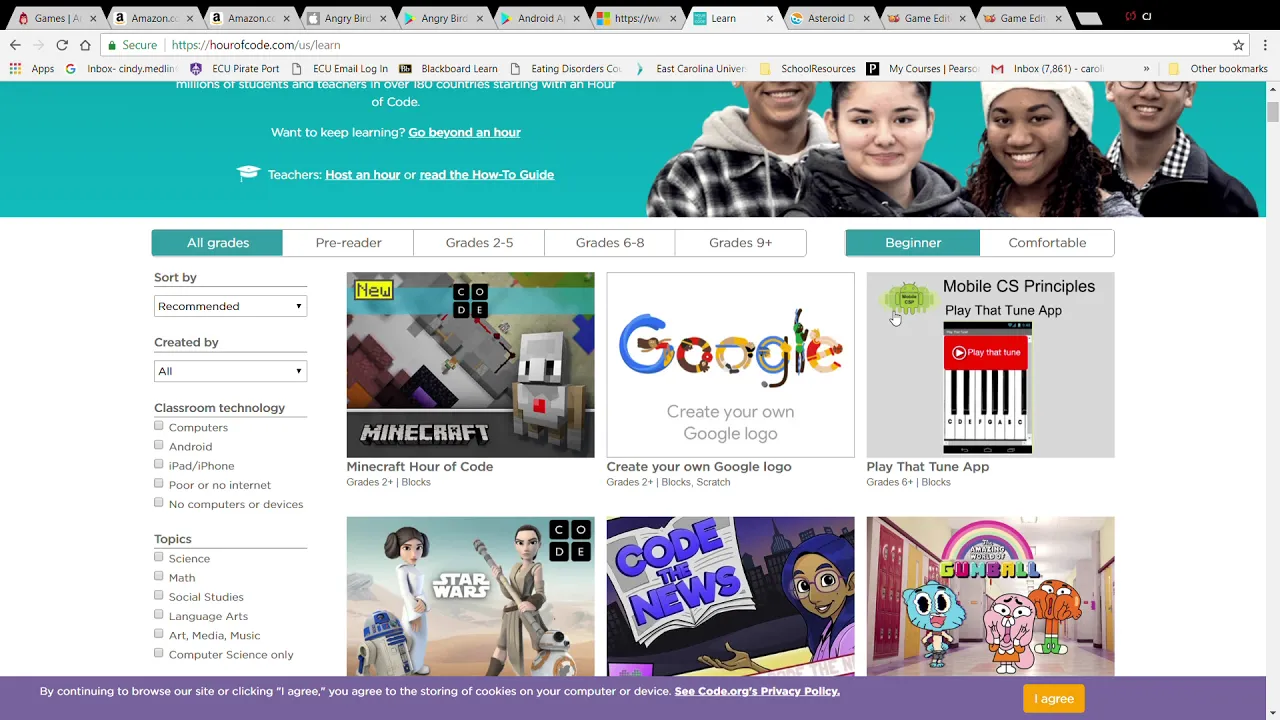The image size is (1280, 720).
Task: Click the I agree cookie button
Action: (1053, 699)
